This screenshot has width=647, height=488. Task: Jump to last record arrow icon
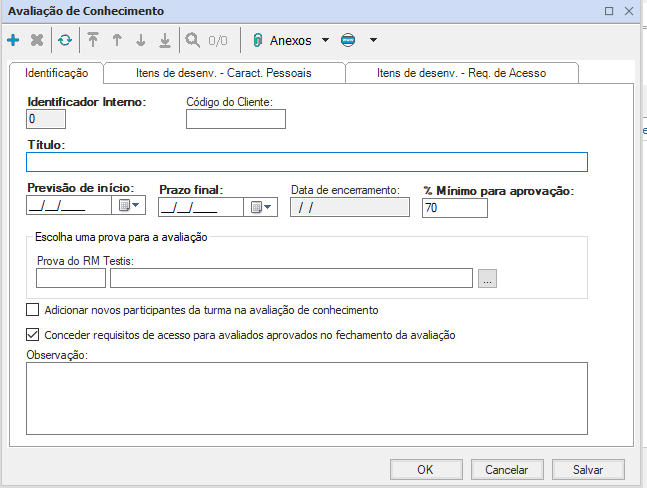coord(165,41)
